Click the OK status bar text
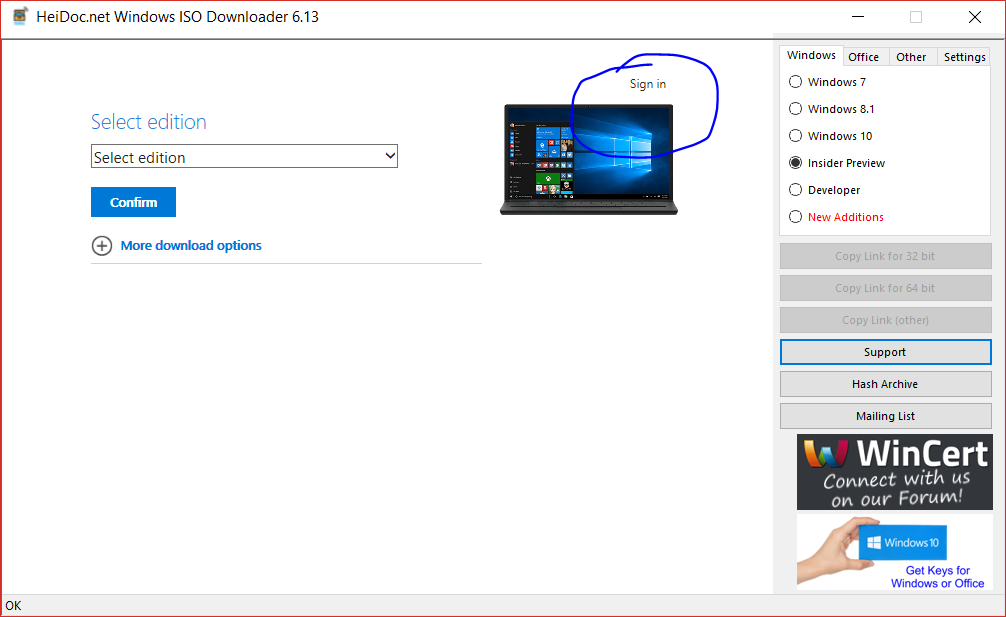 pyautogui.click(x=13, y=605)
